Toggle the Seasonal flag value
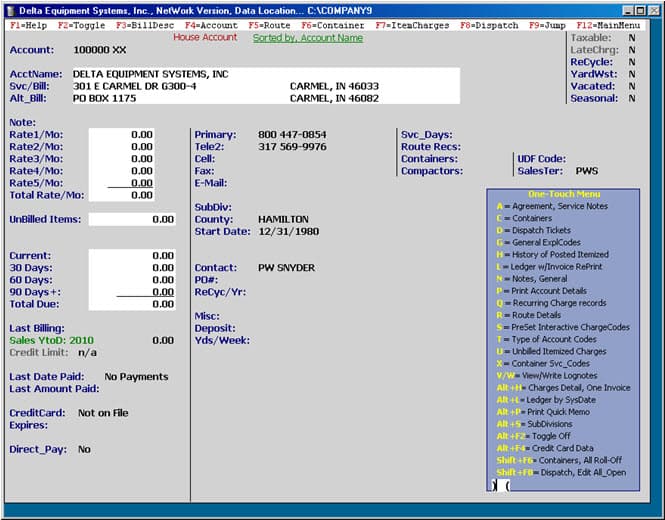The image size is (665, 520). coord(631,98)
